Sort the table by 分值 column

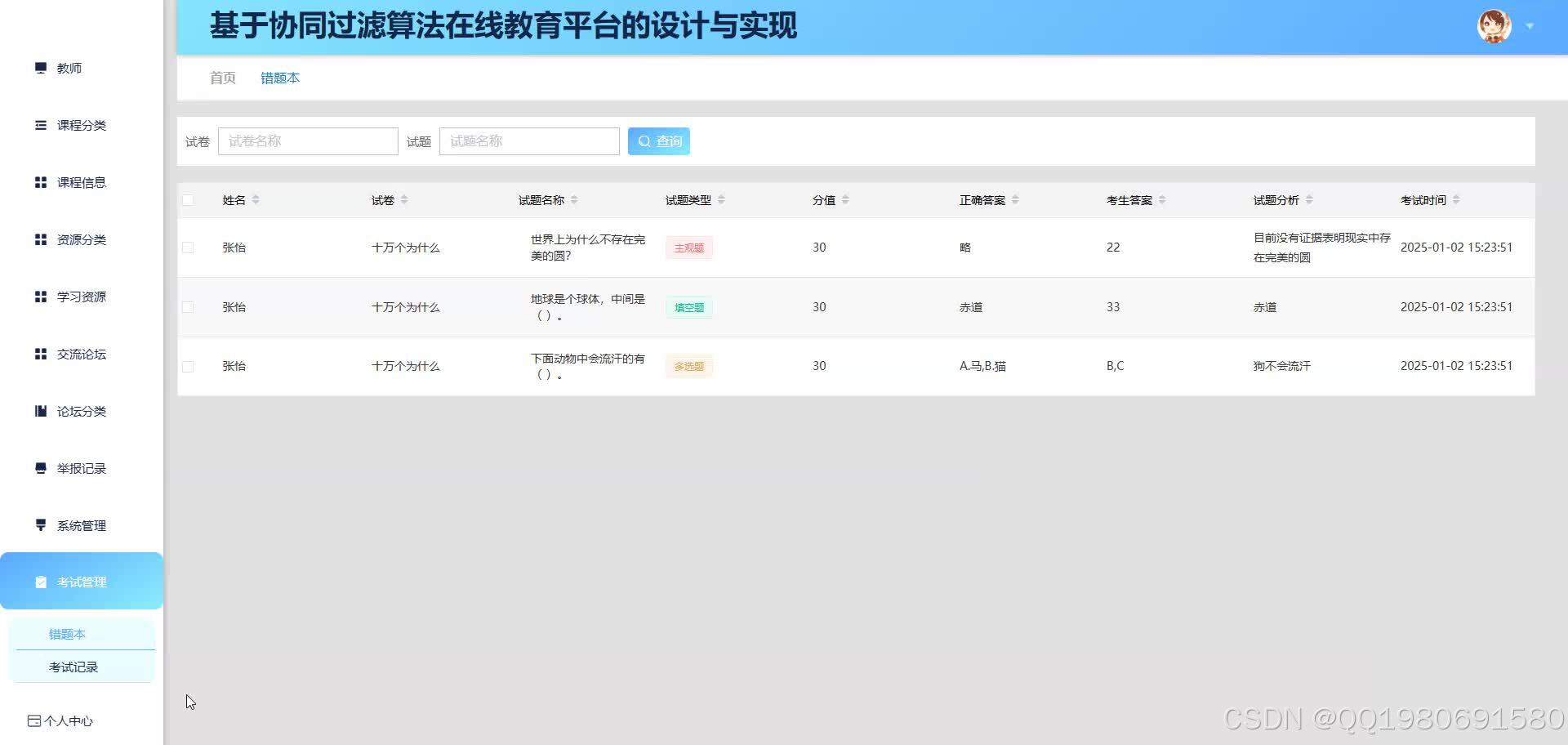point(847,199)
